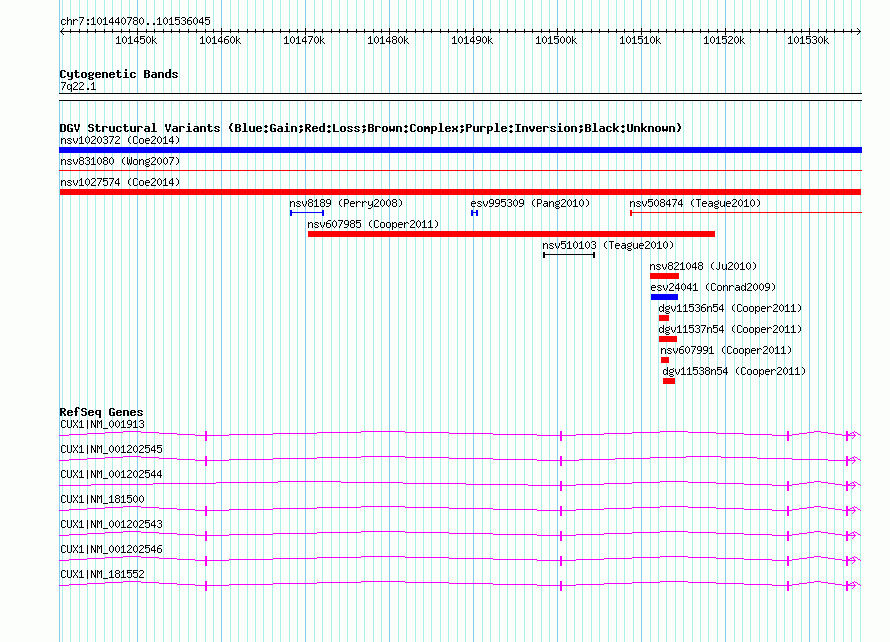
Task: Click the CUX1|NM_001913 transcript label
Action: click(x=102, y=425)
